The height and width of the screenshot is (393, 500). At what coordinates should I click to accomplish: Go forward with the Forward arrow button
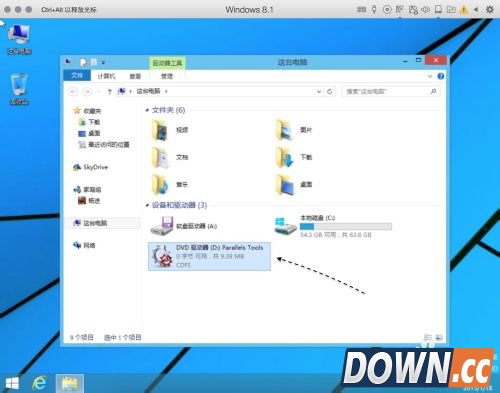87,91
